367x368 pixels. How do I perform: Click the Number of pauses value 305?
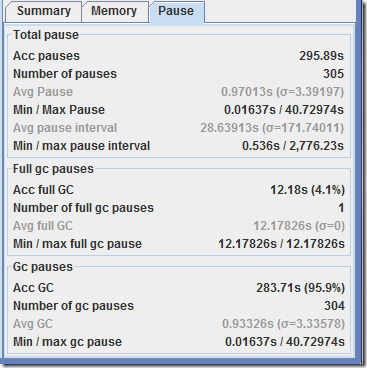[x=333, y=74]
